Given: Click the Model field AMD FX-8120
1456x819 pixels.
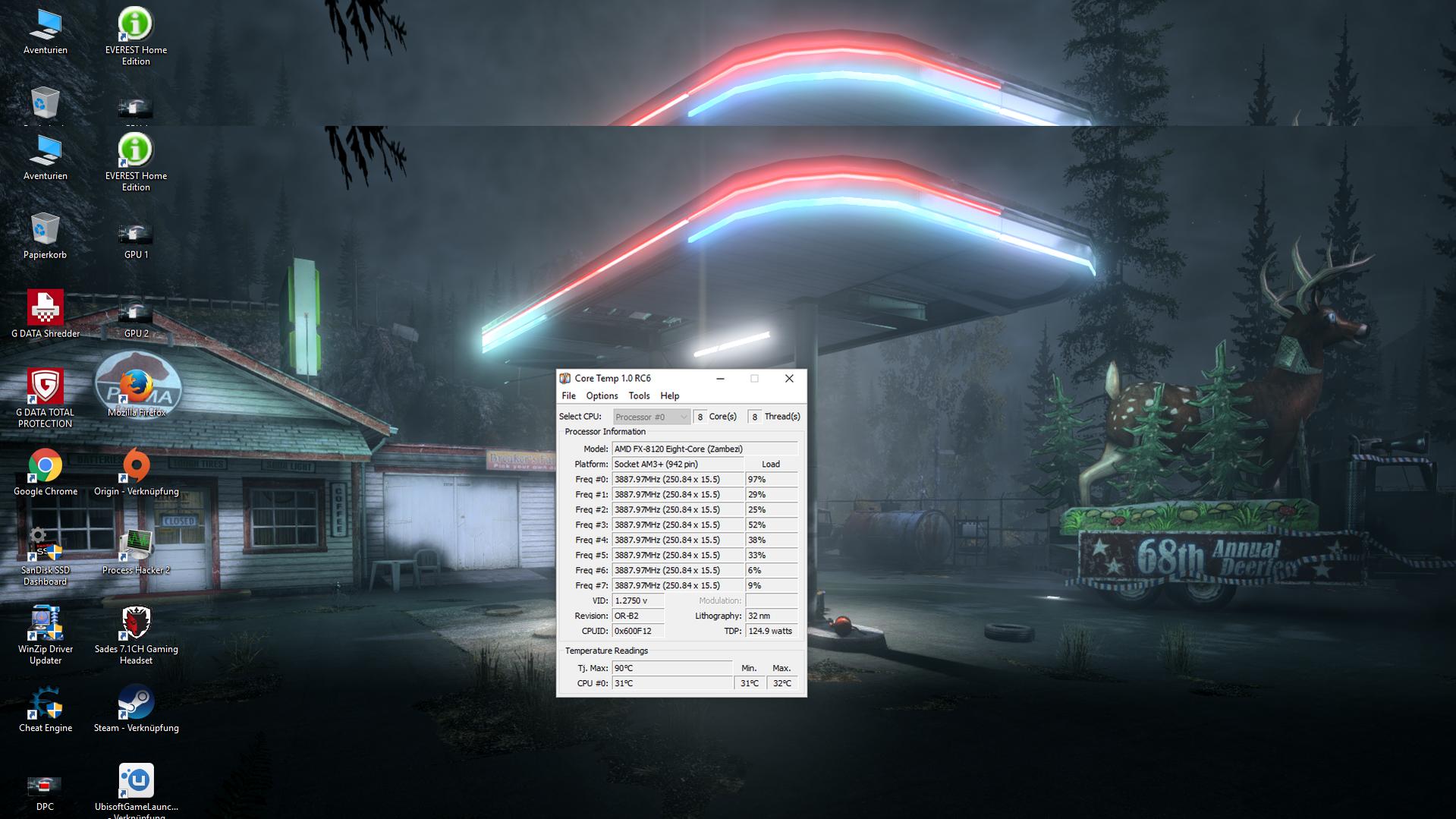Looking at the screenshot, I should point(705,449).
